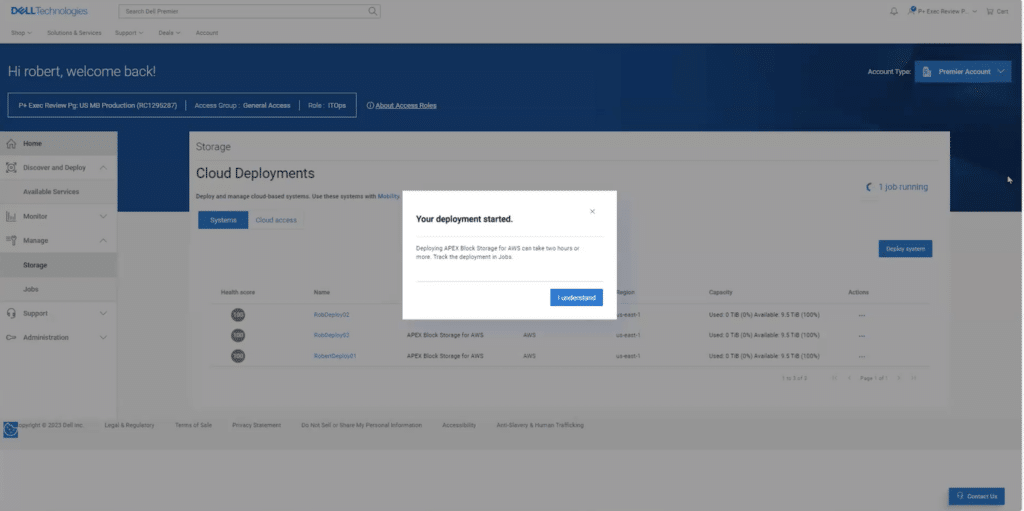Switch to the Cloud access tab
The width and height of the screenshot is (1024, 511).
(x=276, y=220)
